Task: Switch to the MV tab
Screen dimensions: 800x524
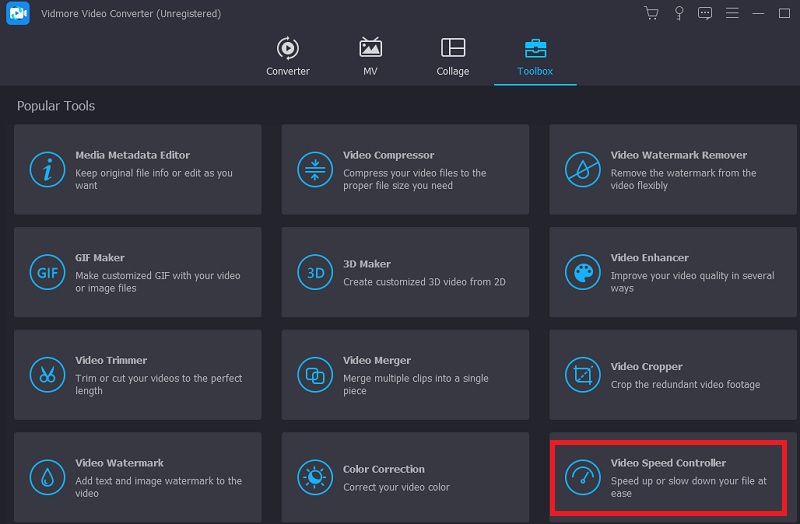Action: pos(370,57)
